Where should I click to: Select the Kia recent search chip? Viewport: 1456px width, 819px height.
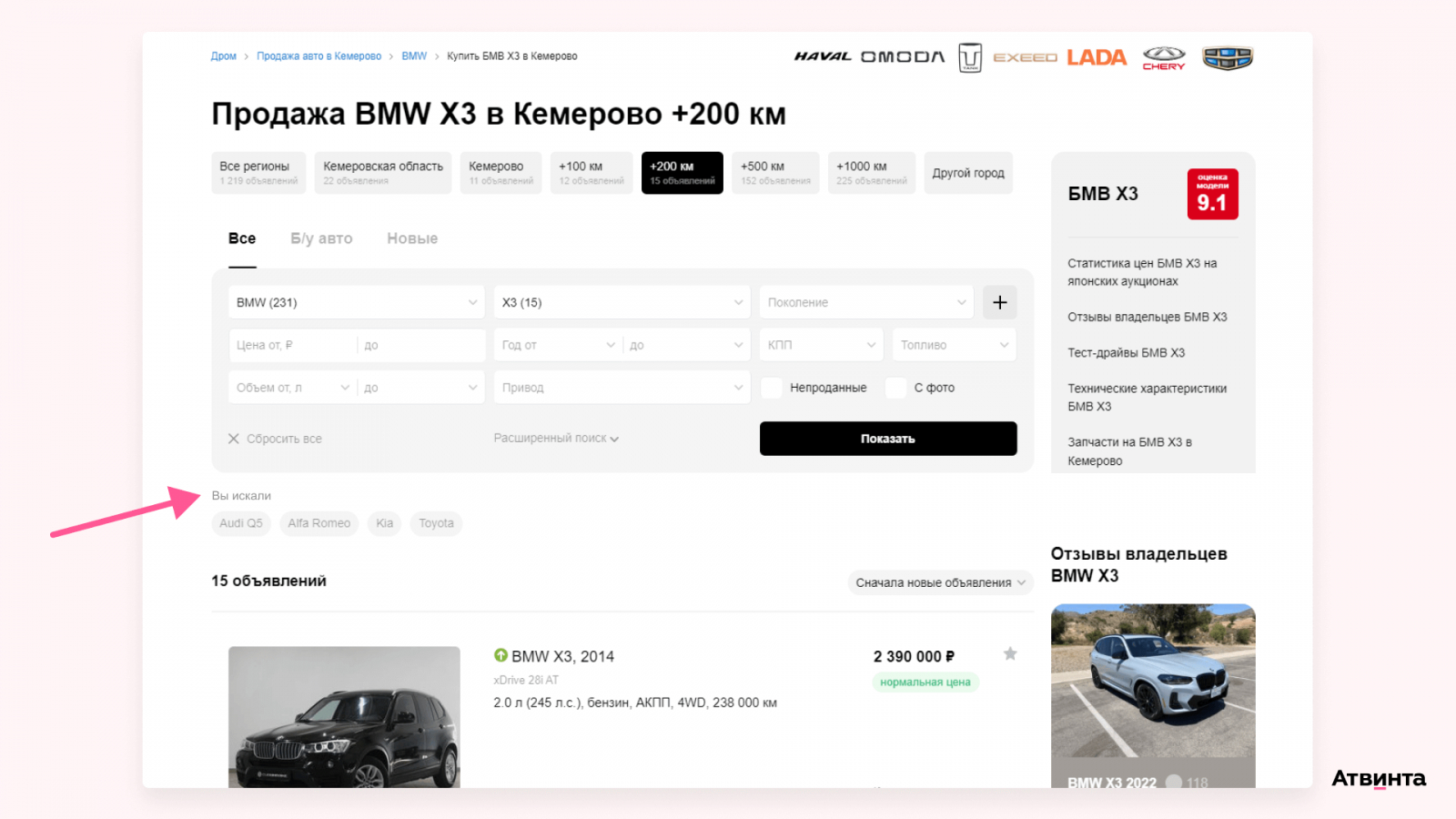[x=385, y=523]
